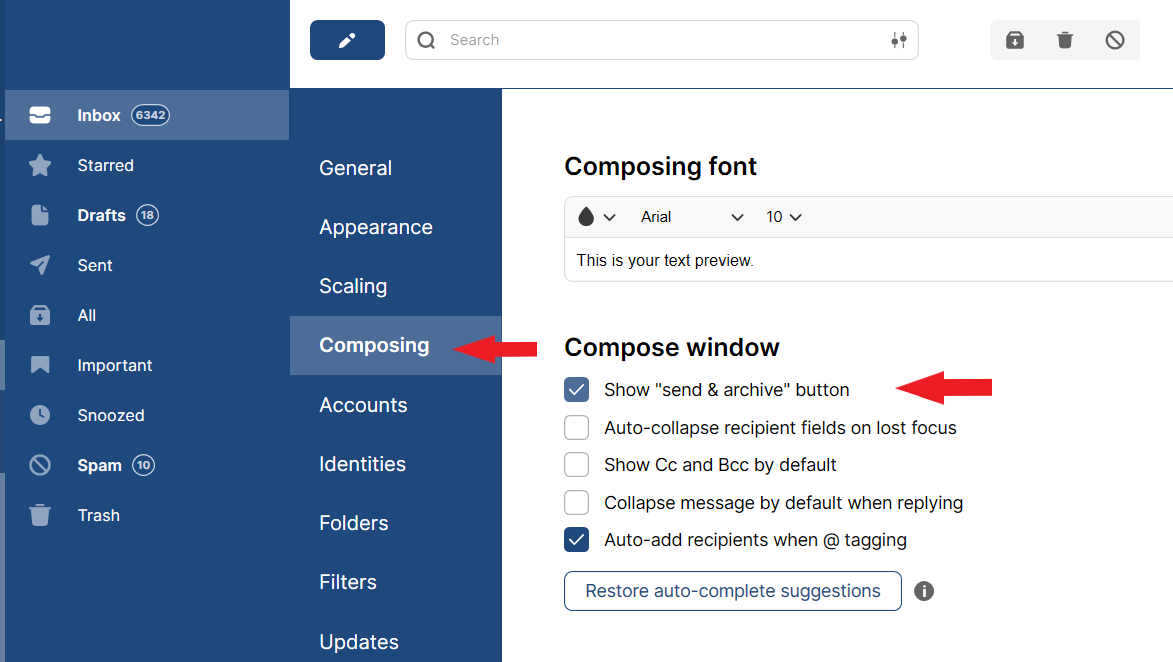Image resolution: width=1173 pixels, height=662 pixels.
Task: Switch to Appearance settings tab
Action: coord(376,227)
